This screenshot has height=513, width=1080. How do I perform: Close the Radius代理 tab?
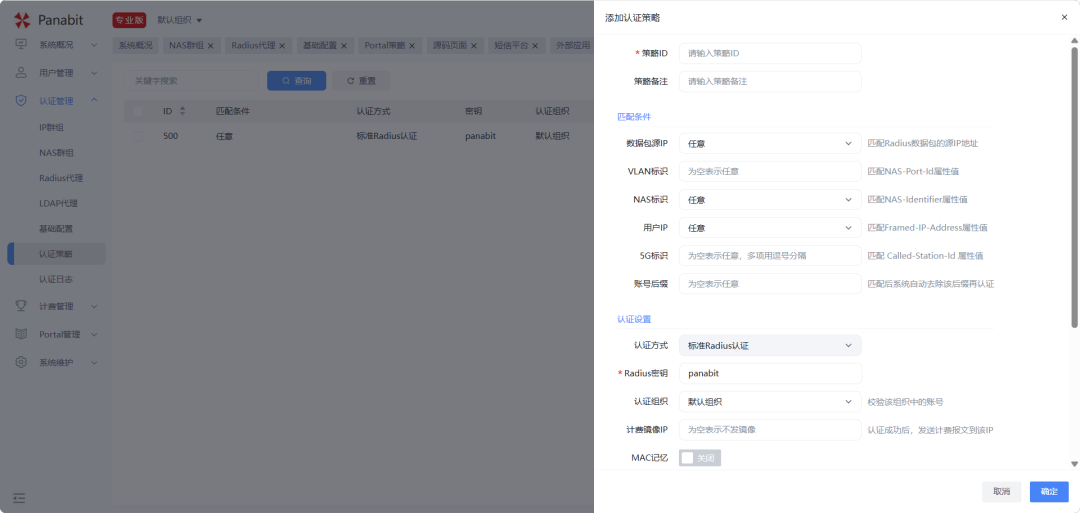tap(282, 45)
